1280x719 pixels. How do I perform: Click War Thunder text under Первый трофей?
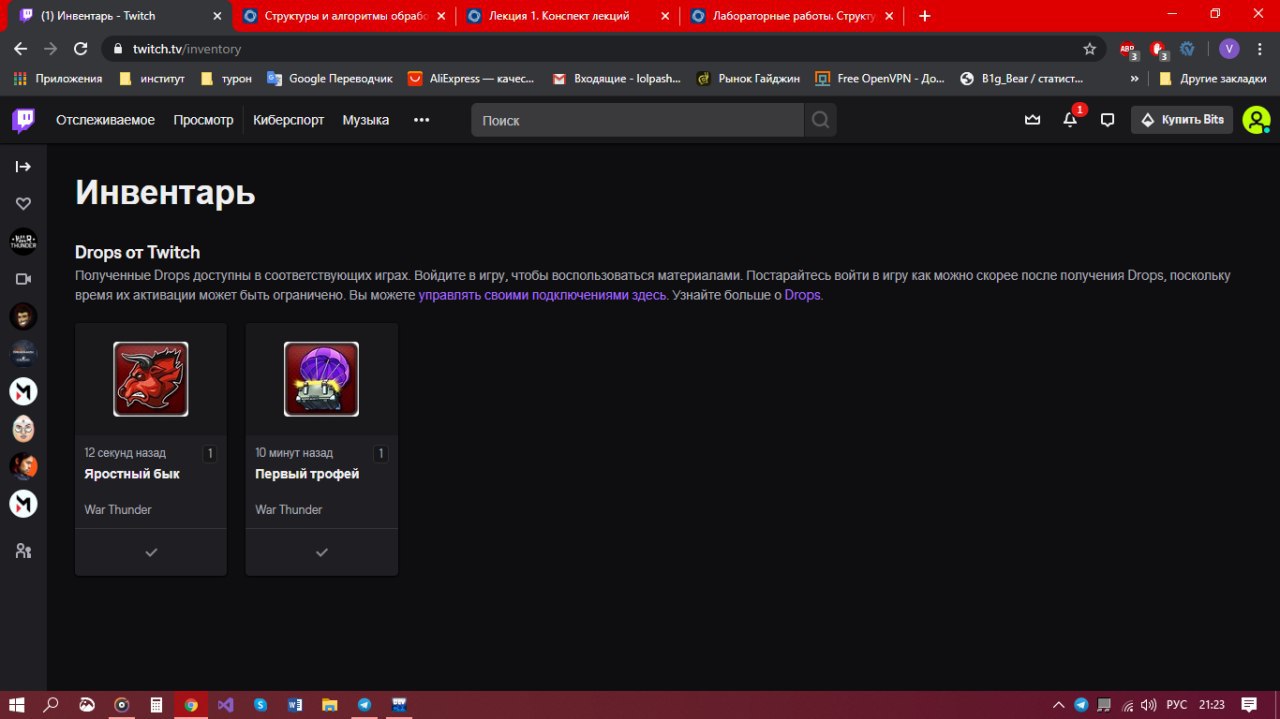(289, 510)
